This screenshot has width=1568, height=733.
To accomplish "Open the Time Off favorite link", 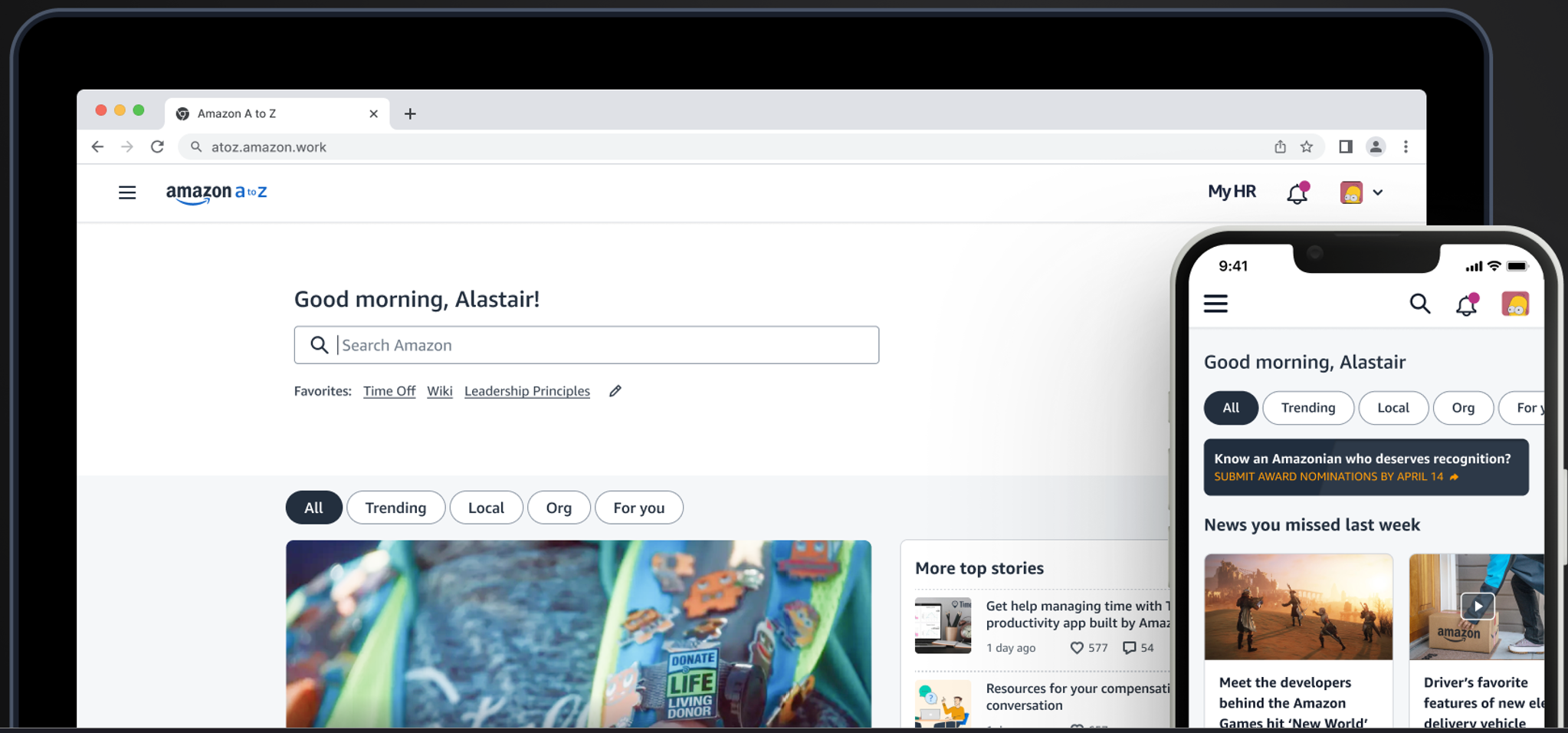I will [x=389, y=391].
